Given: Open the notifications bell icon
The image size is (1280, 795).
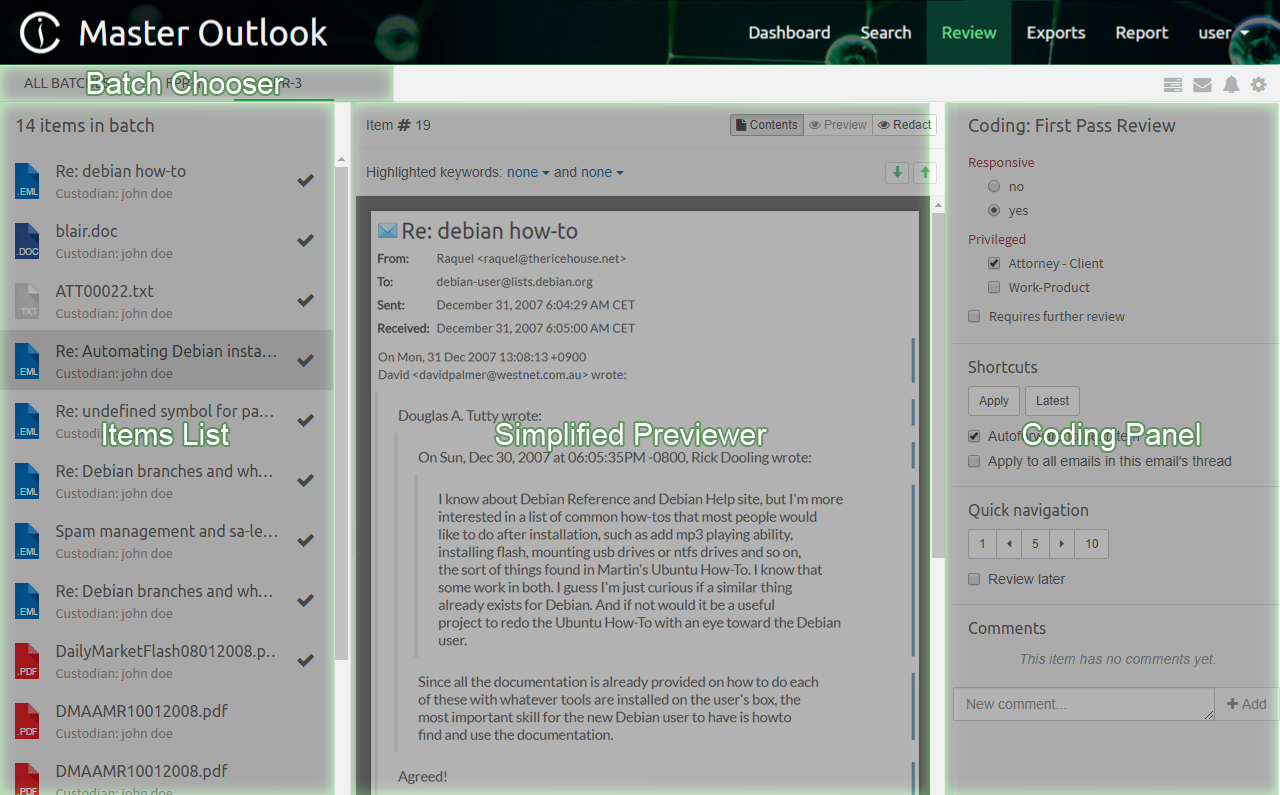Looking at the screenshot, I should (x=1231, y=85).
